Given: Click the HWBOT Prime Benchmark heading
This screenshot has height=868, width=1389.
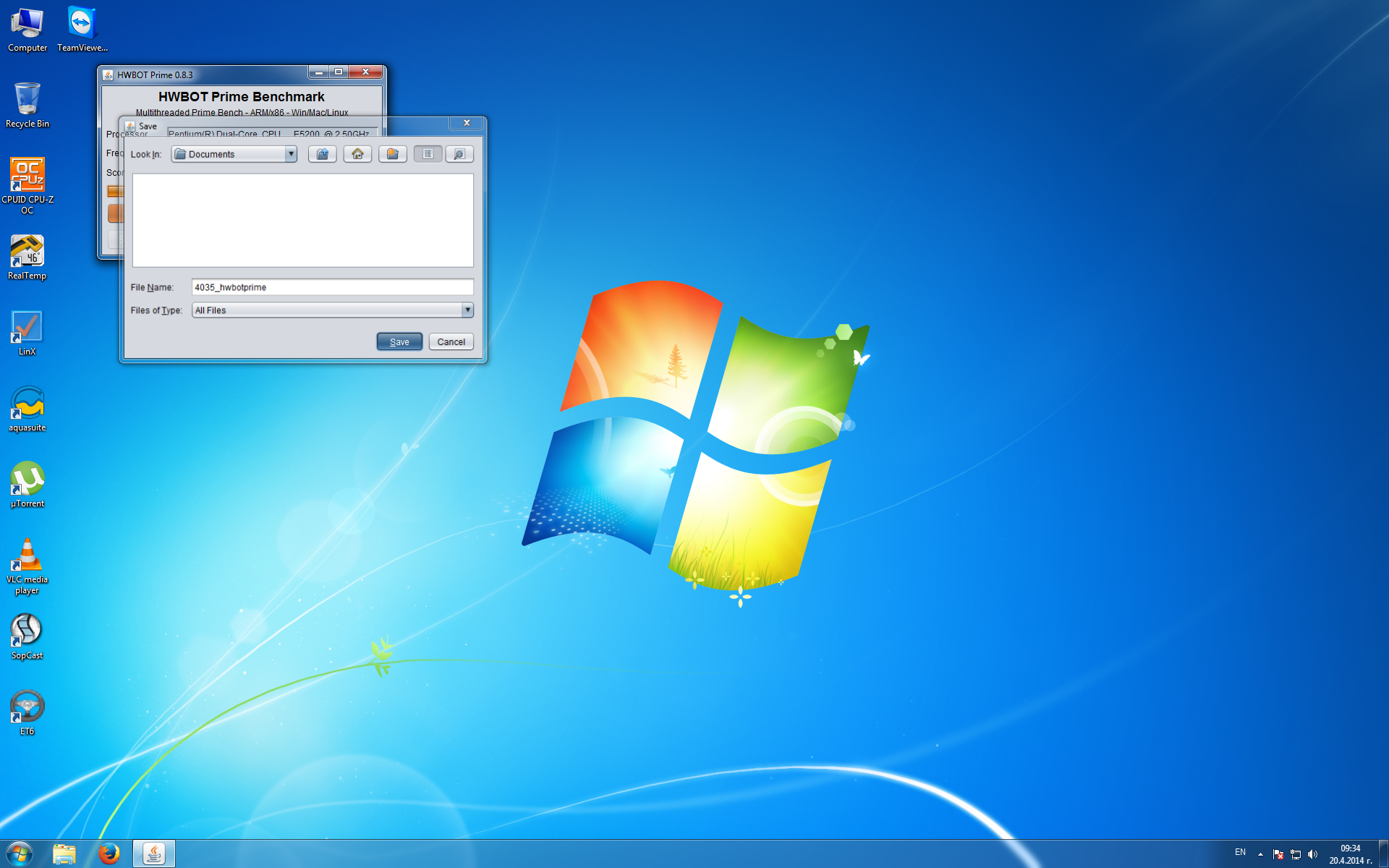Looking at the screenshot, I should click(x=242, y=97).
